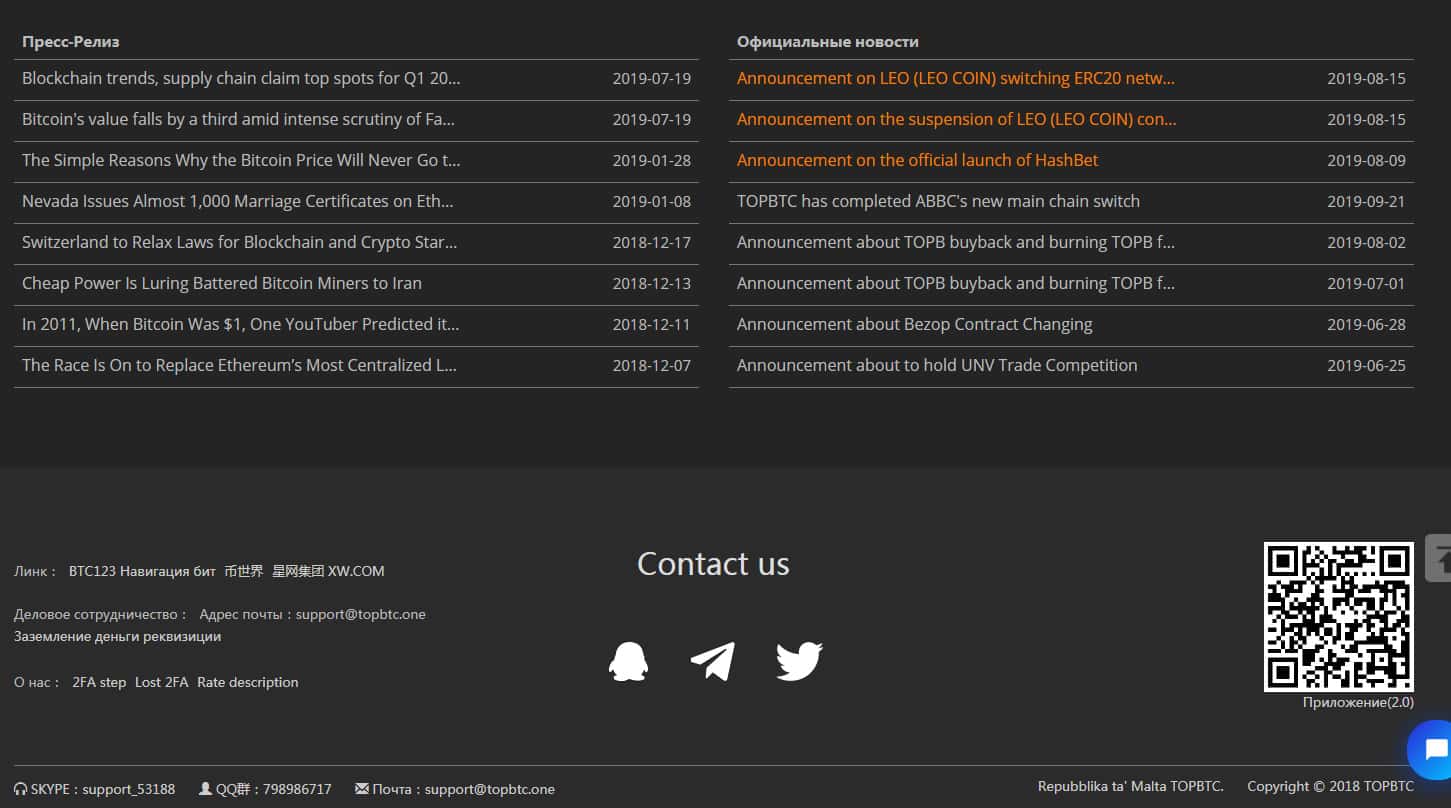
Task: Click the Twitter bird icon
Action: pos(799,661)
